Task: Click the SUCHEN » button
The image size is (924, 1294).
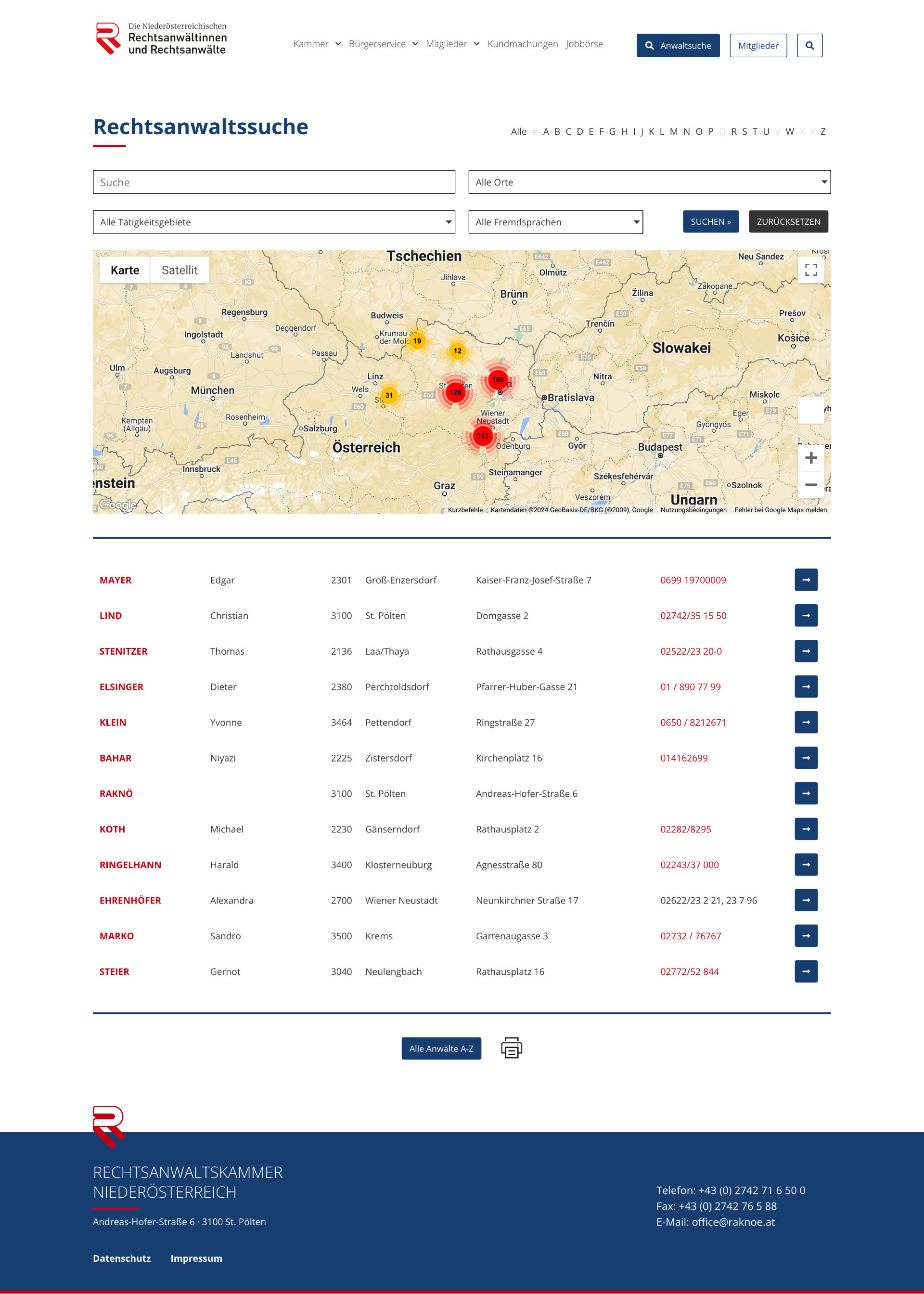Action: 711,221
